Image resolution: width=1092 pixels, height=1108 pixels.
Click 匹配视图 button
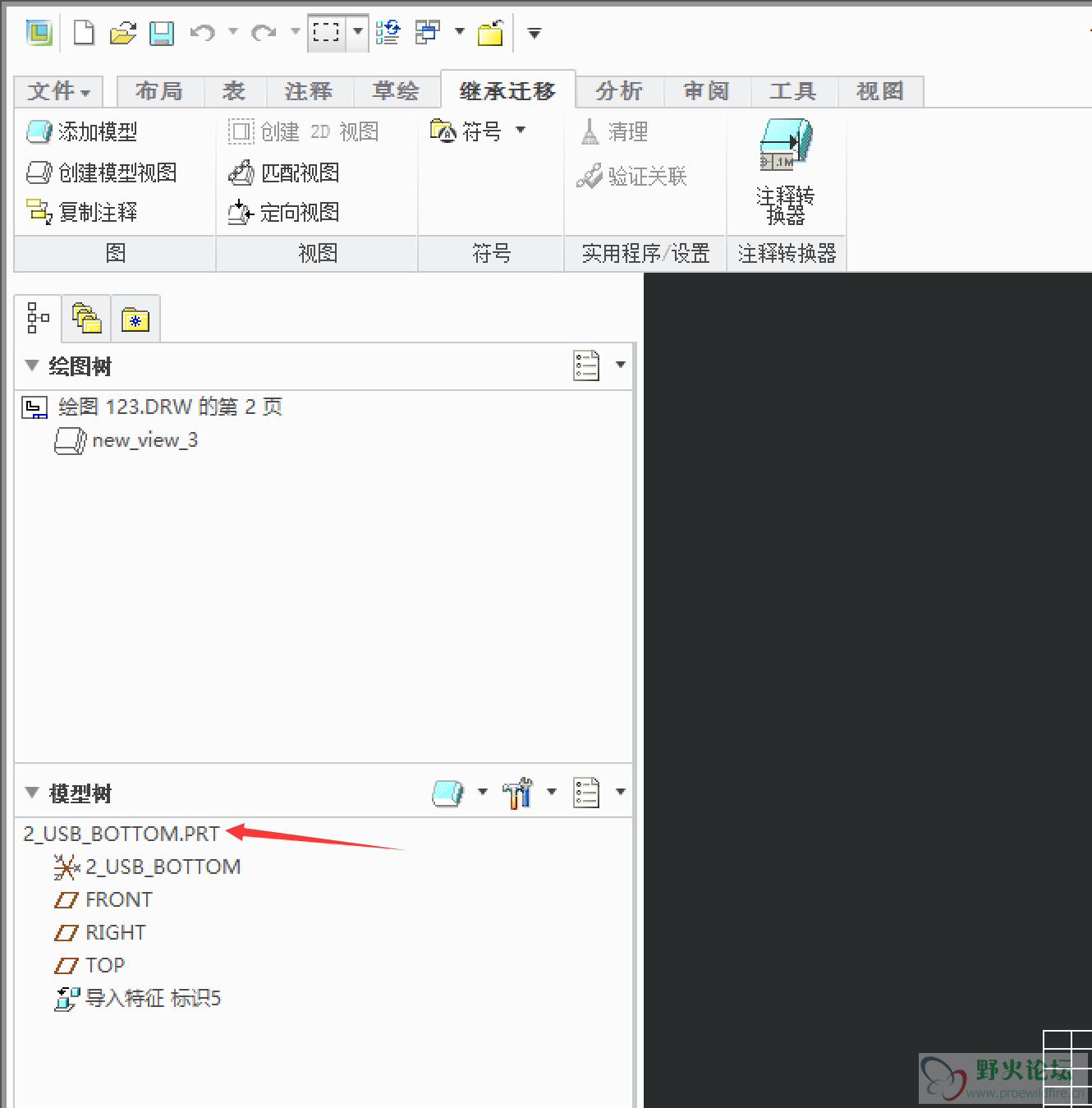pos(283,172)
